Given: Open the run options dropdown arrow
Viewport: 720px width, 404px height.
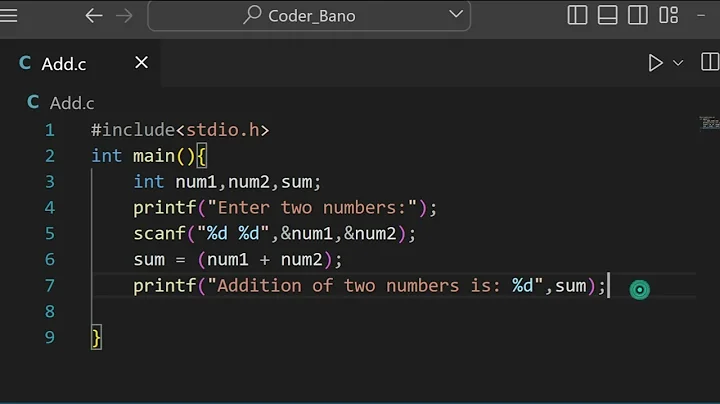Looking at the screenshot, I should tap(678, 63).
